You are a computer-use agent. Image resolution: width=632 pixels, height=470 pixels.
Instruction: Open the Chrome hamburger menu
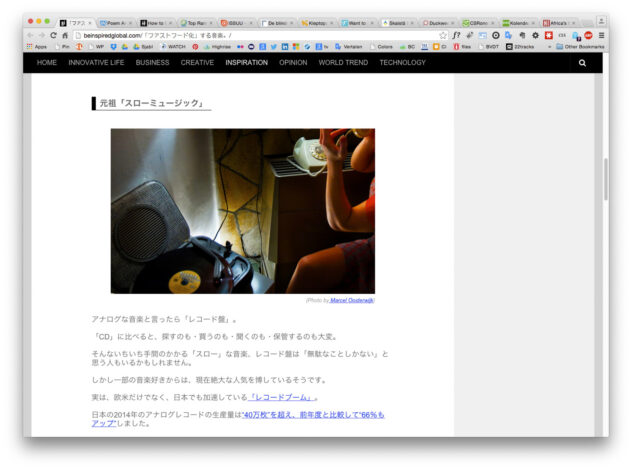(601, 35)
